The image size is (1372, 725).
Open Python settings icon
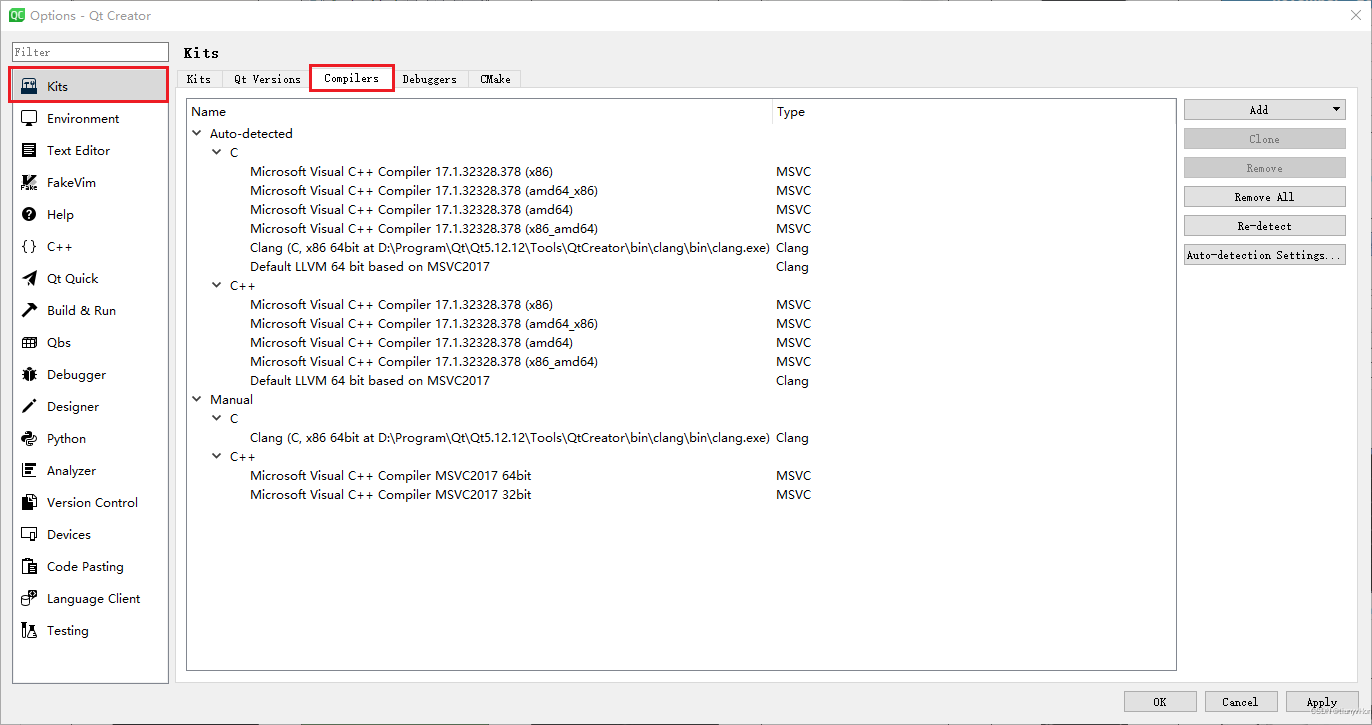(29, 439)
